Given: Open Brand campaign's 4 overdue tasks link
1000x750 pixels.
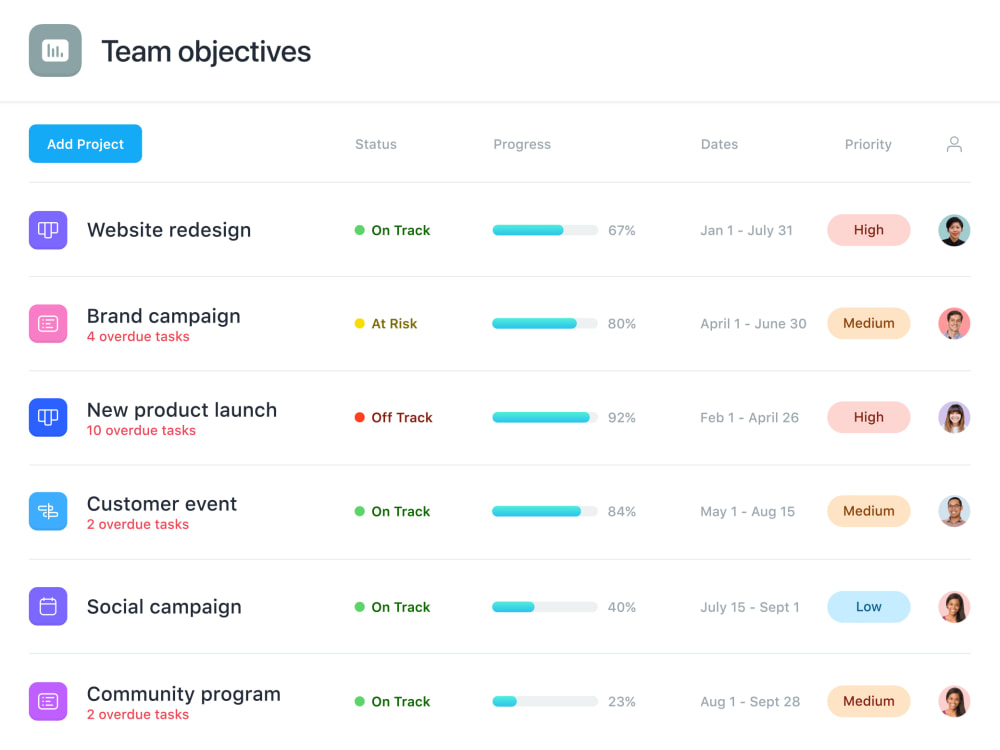Looking at the screenshot, I should (138, 337).
